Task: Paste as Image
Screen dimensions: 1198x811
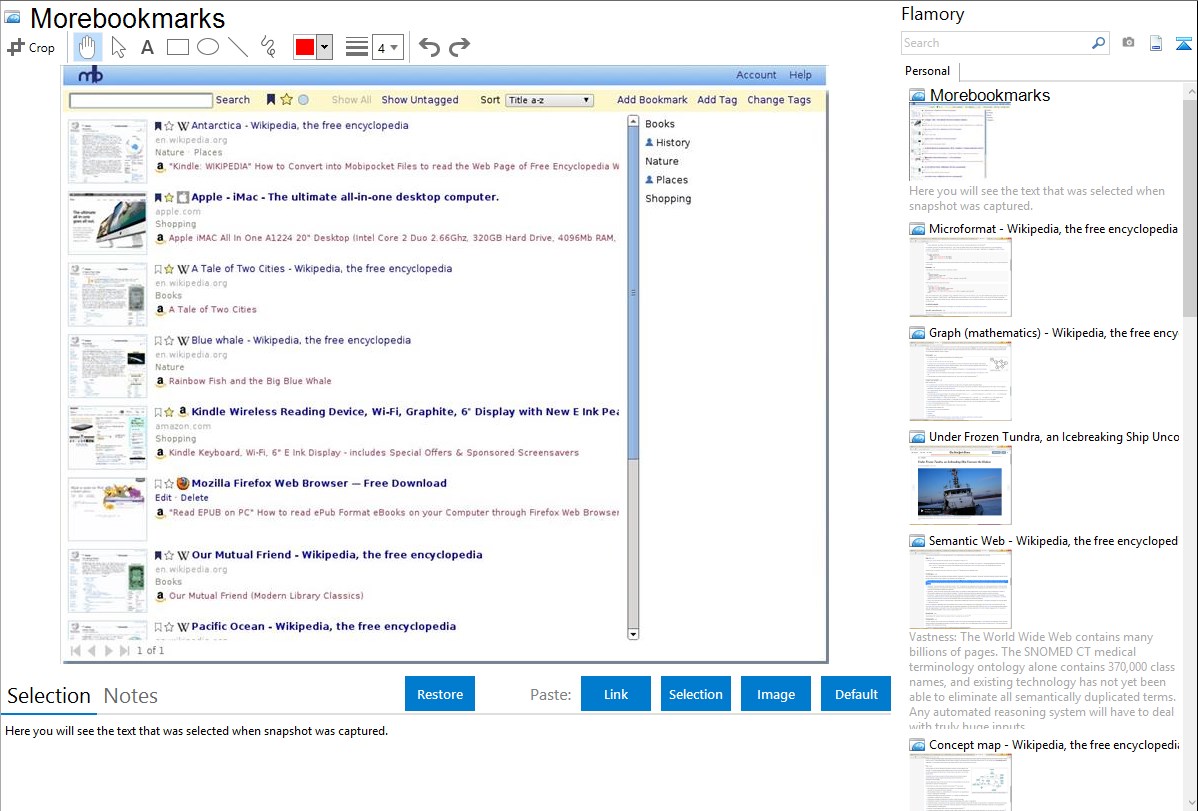Action: 775,694
